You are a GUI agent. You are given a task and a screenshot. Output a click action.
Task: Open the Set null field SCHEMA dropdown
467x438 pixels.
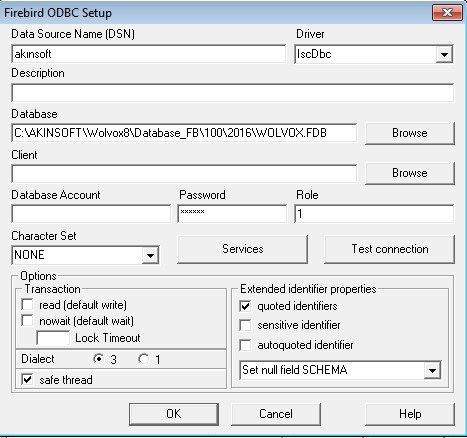(x=432, y=370)
